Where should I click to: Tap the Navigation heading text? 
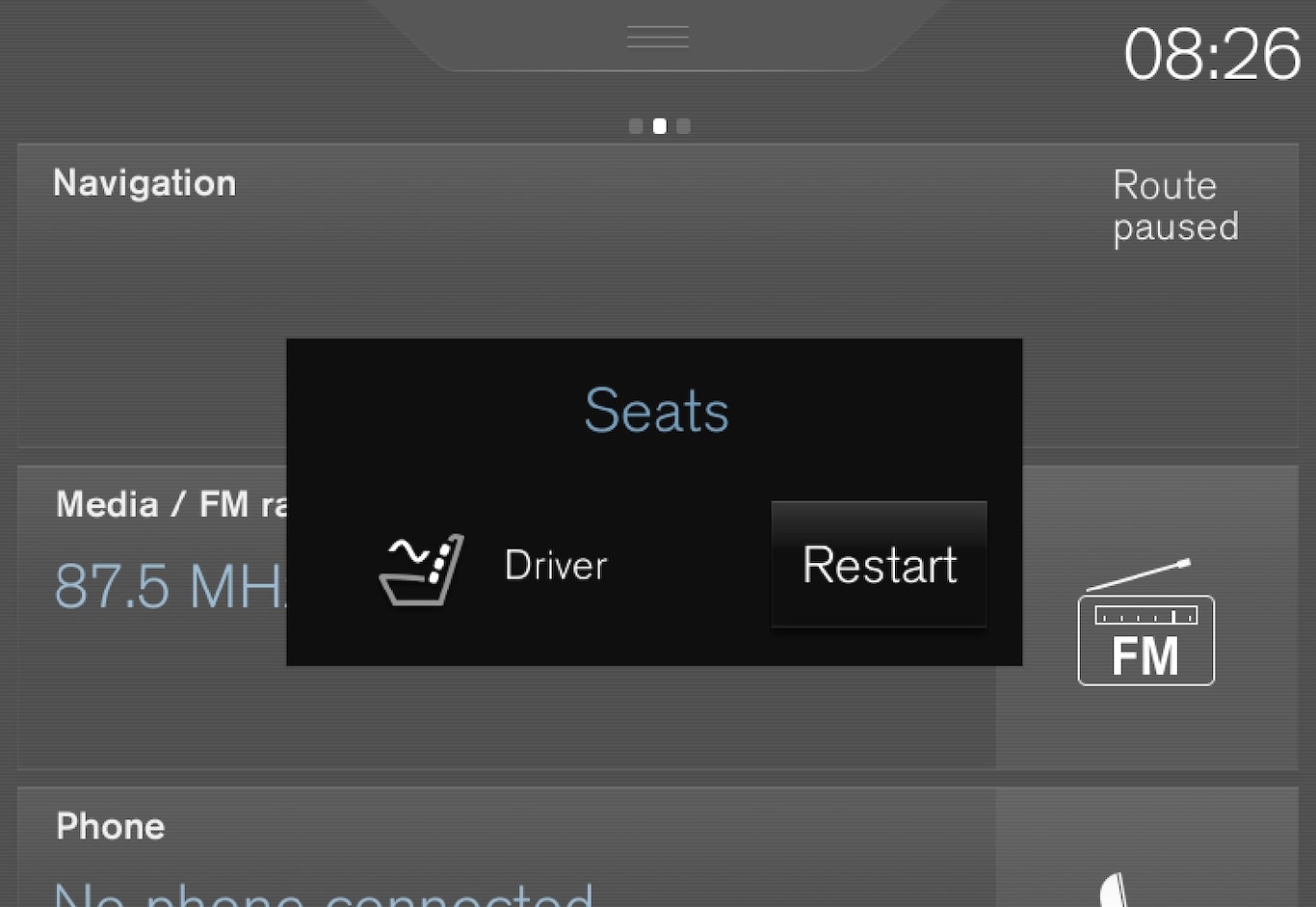click(x=145, y=183)
